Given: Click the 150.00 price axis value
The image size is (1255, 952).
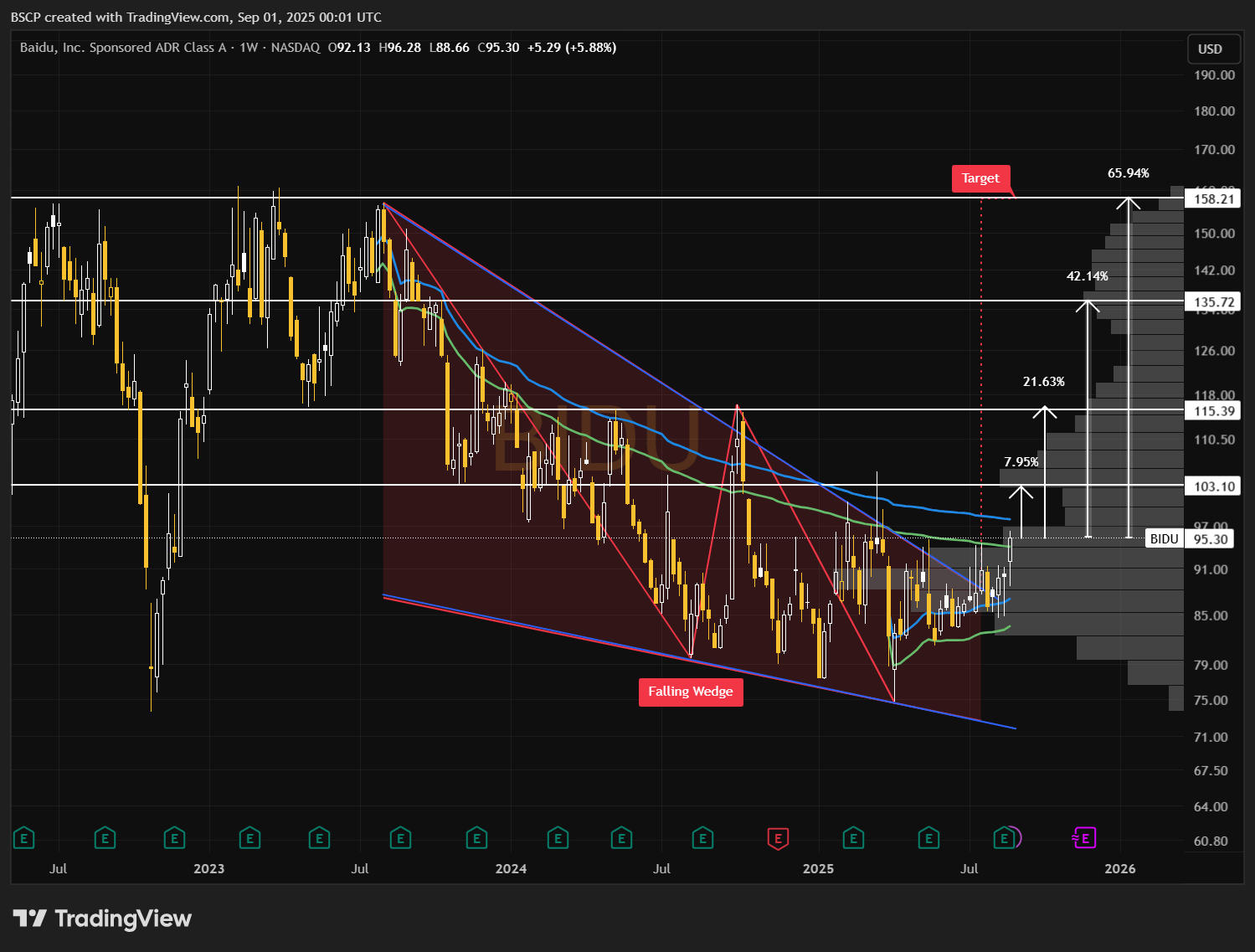Looking at the screenshot, I should 1215,234.
